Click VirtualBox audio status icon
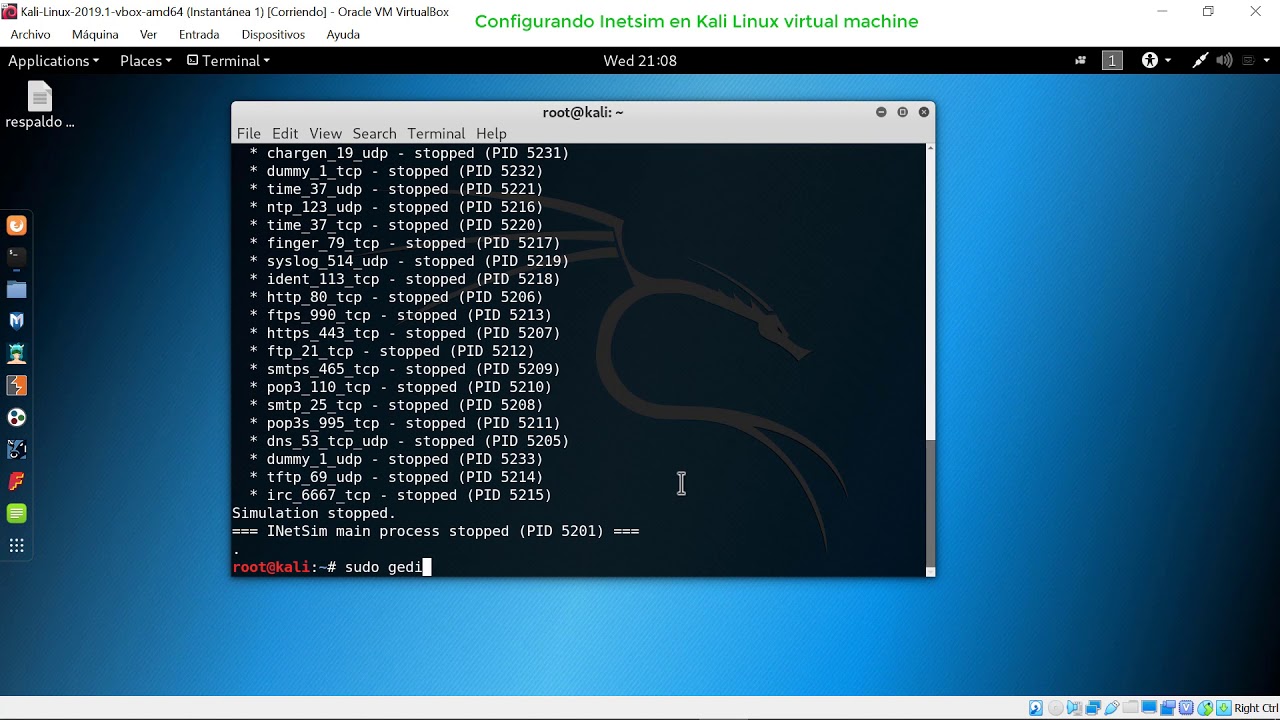1280x720 pixels. (1074, 708)
